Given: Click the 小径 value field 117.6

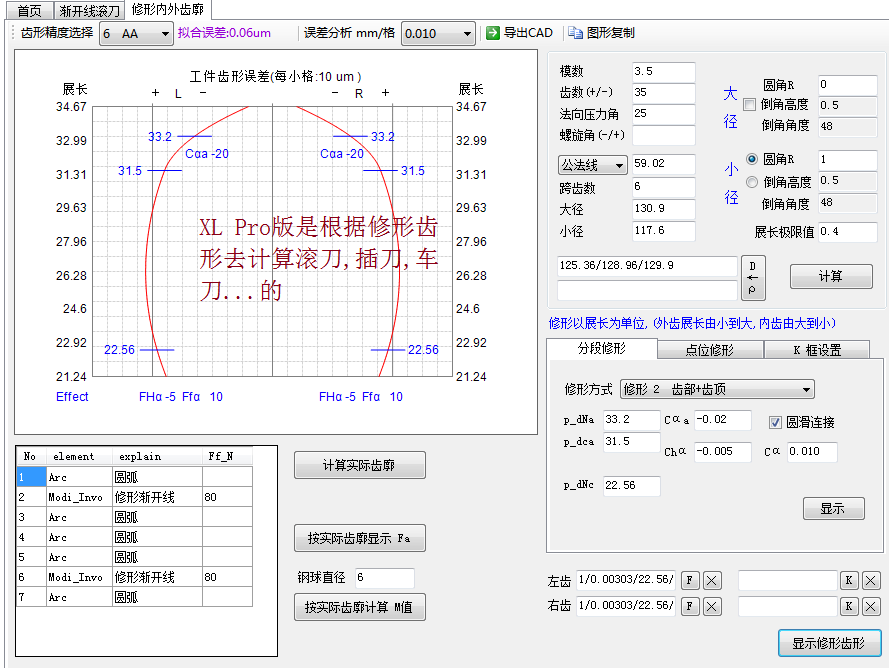Looking at the screenshot, I should click(x=663, y=231).
